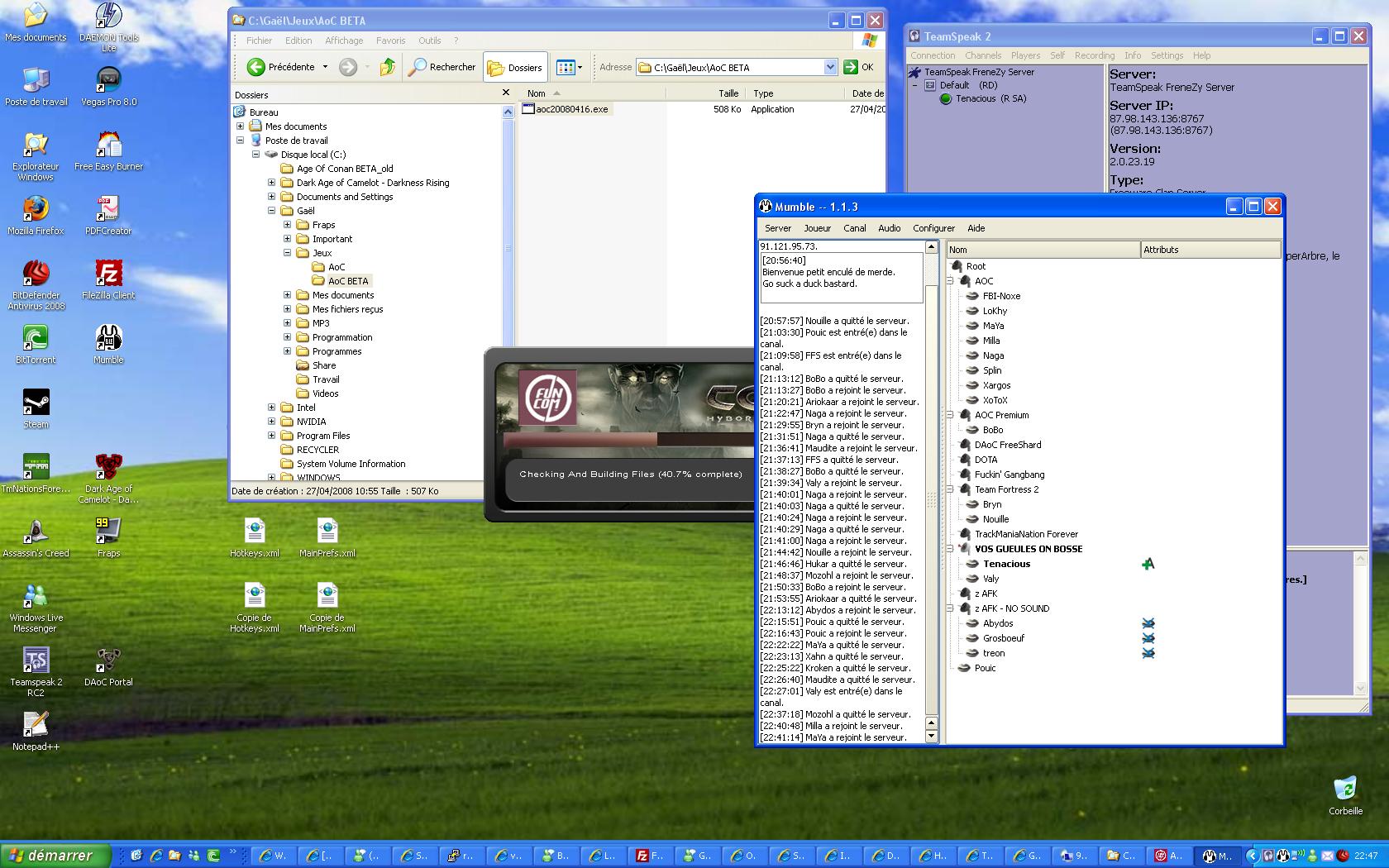1389x868 pixels.
Task: Select the aoc20080416.exe file
Action: [x=571, y=109]
